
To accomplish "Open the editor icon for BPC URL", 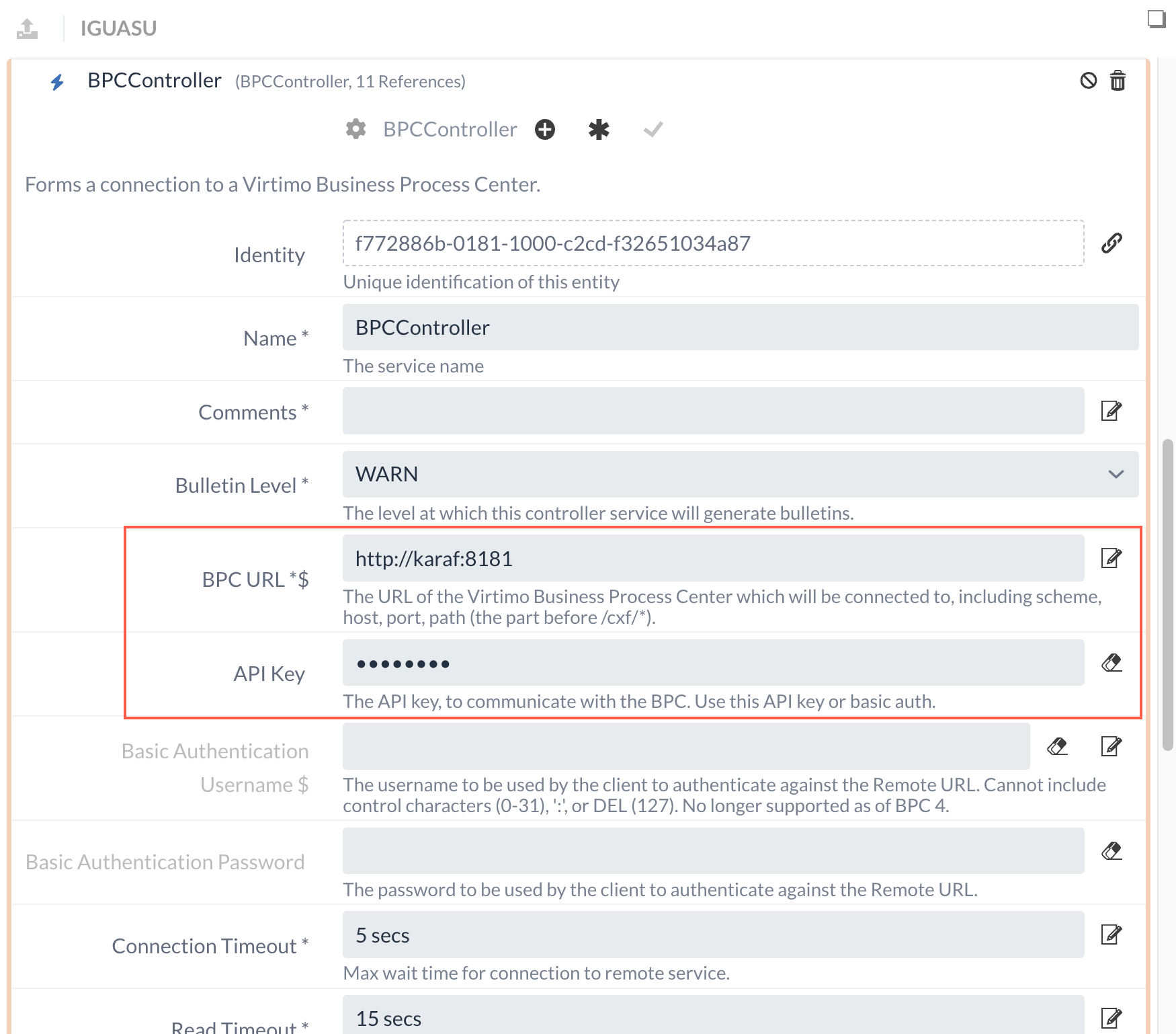I will (x=1111, y=557).
